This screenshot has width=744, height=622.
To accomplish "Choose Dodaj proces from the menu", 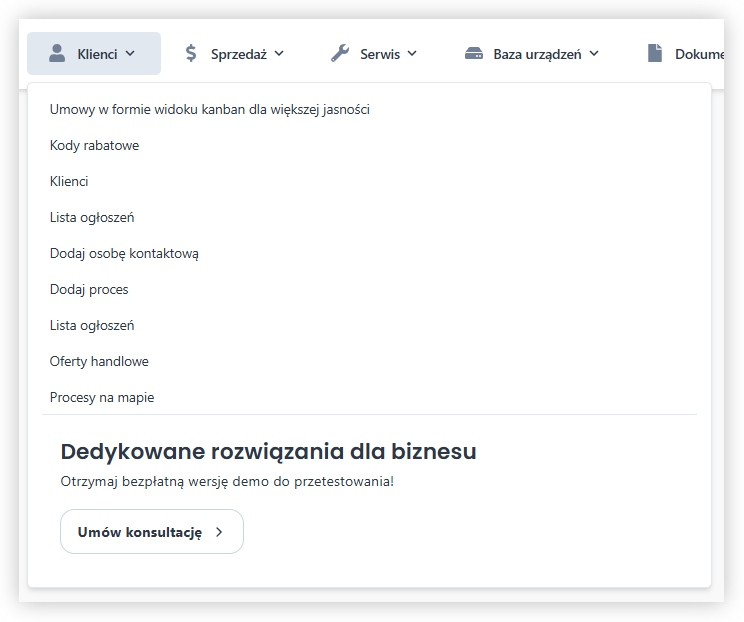I will (89, 289).
